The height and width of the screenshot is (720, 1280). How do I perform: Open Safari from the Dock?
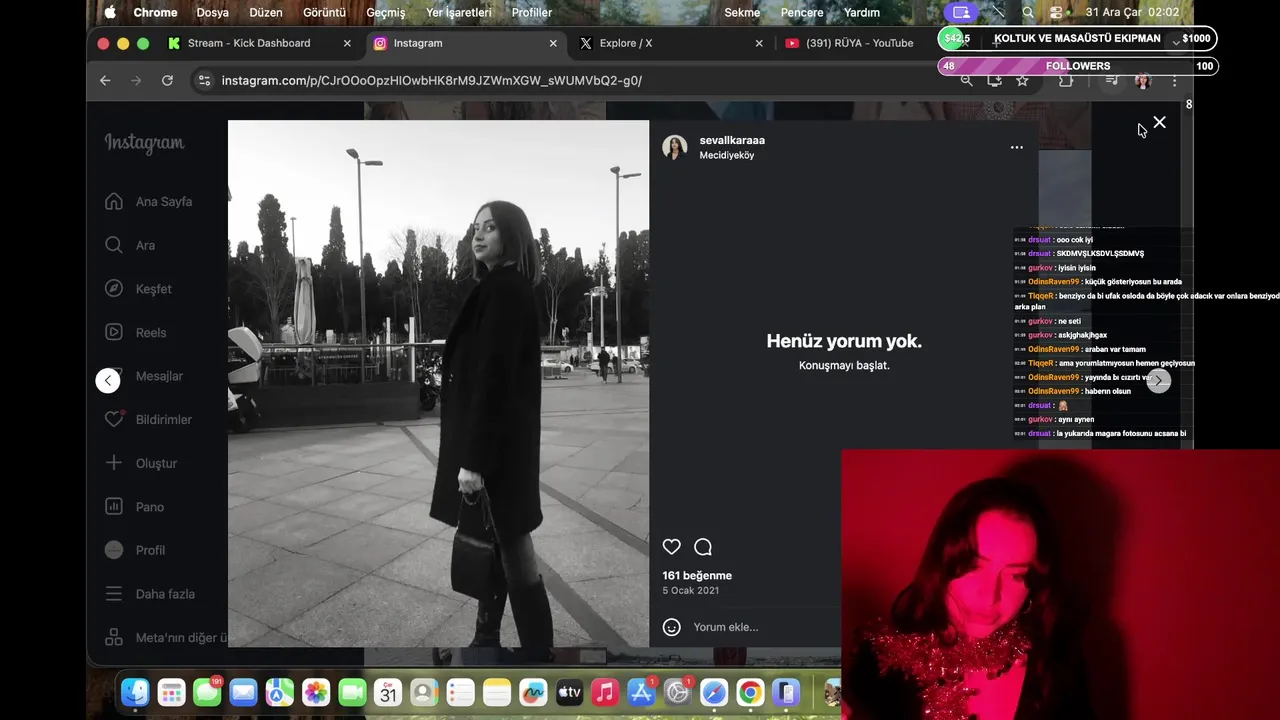click(x=714, y=692)
